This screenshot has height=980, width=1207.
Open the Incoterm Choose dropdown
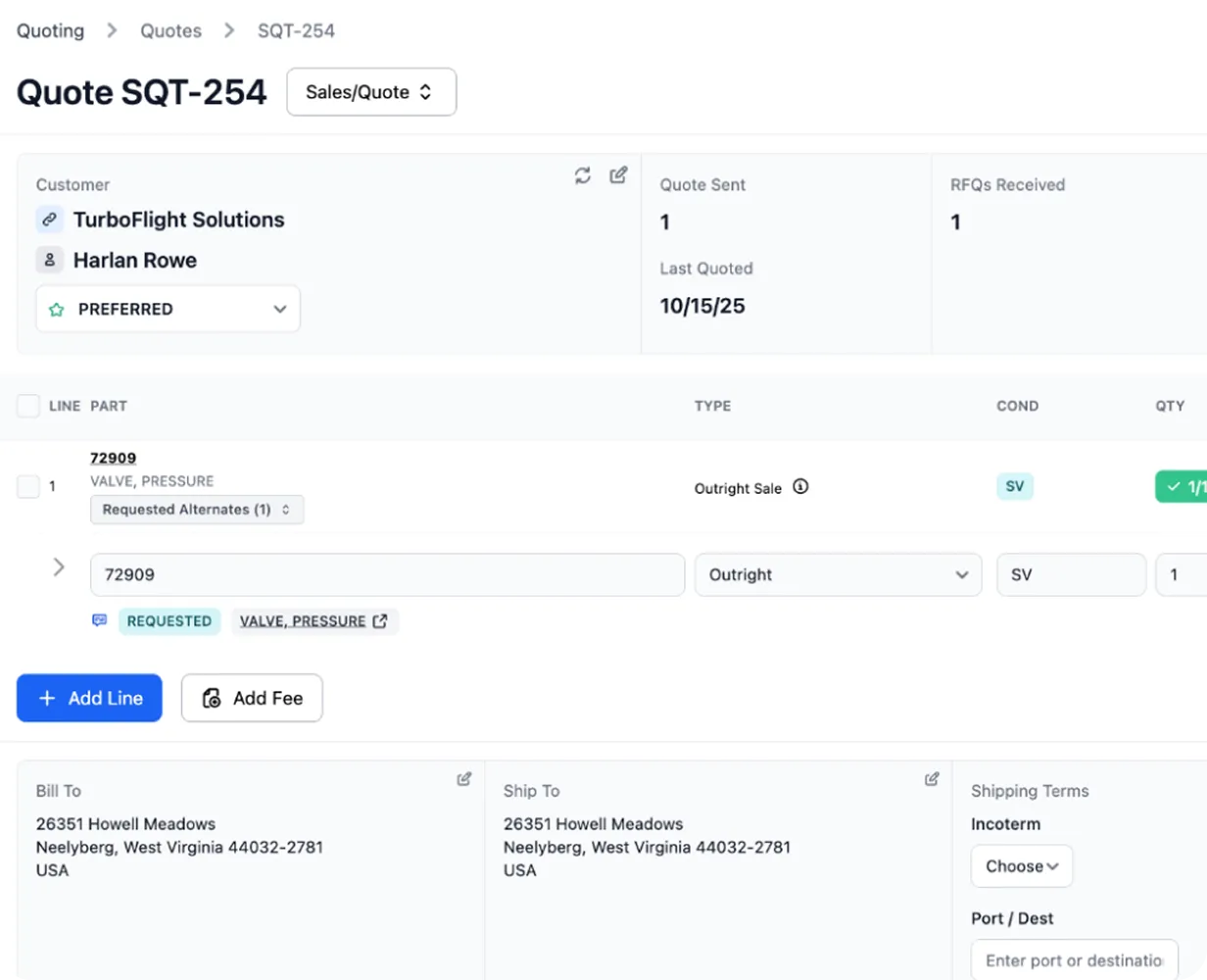(x=1022, y=865)
